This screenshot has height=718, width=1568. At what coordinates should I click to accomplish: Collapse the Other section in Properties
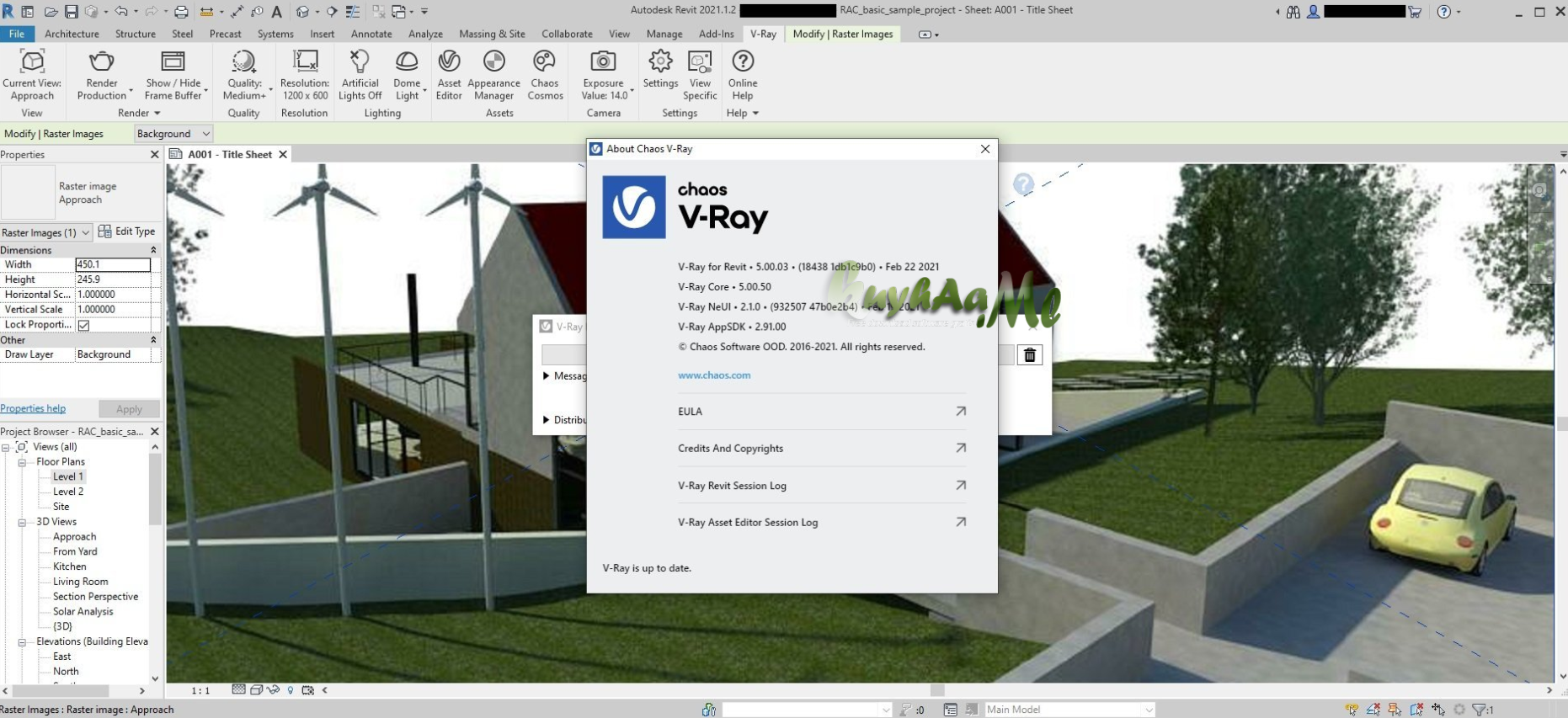pos(153,340)
